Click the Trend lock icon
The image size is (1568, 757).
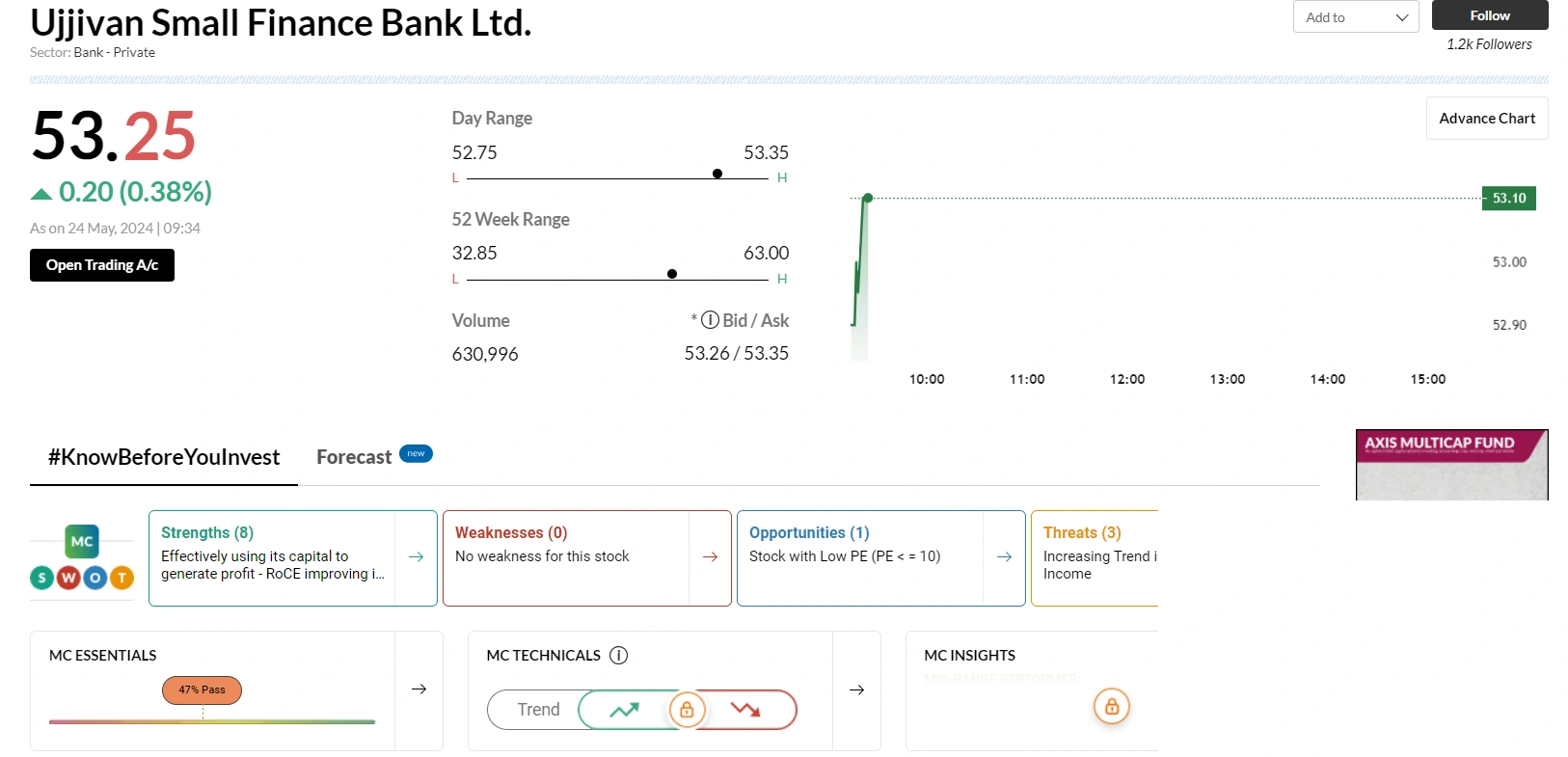[687, 710]
